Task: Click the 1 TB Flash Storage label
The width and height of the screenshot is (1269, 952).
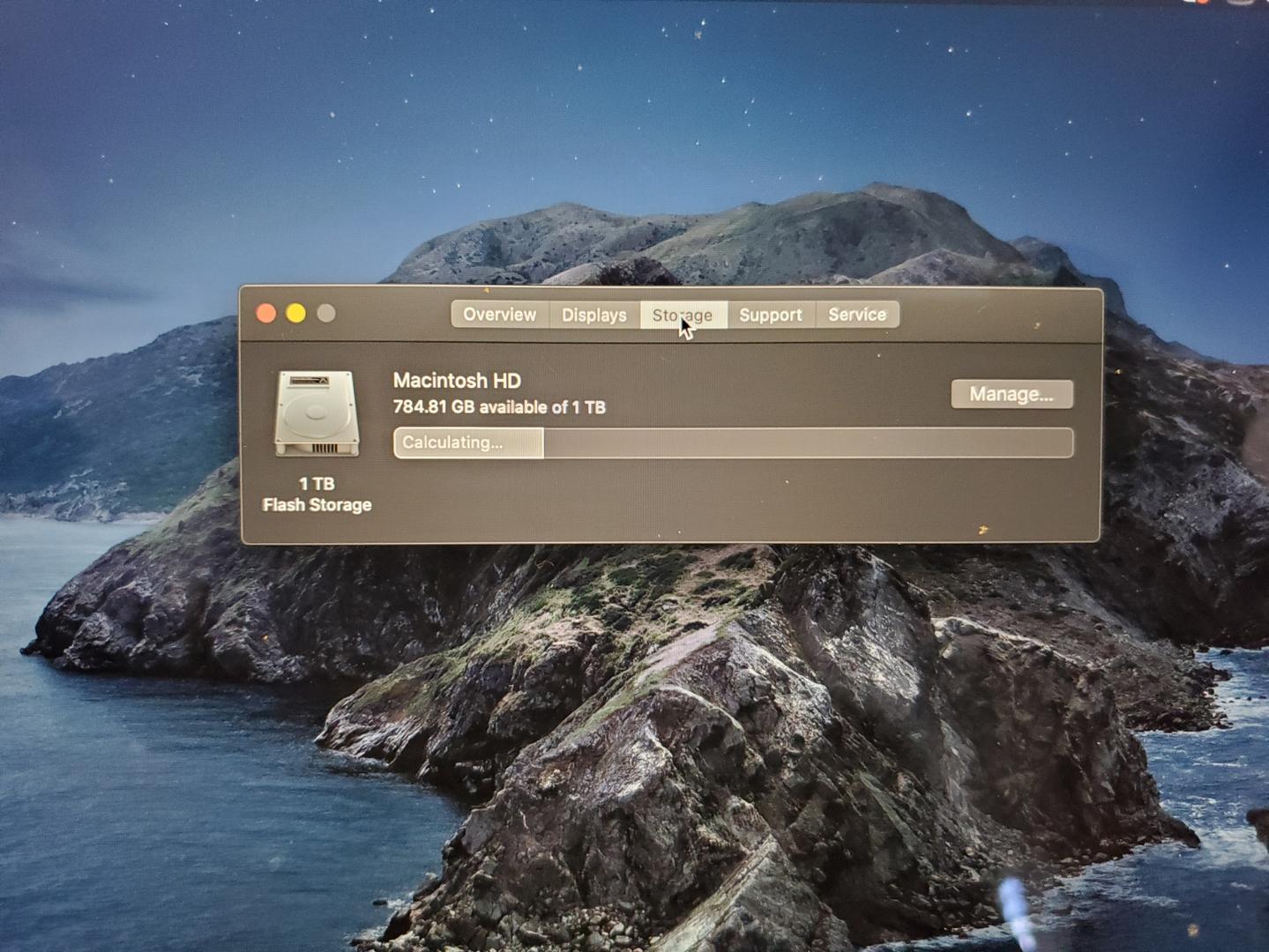Action: point(317,495)
